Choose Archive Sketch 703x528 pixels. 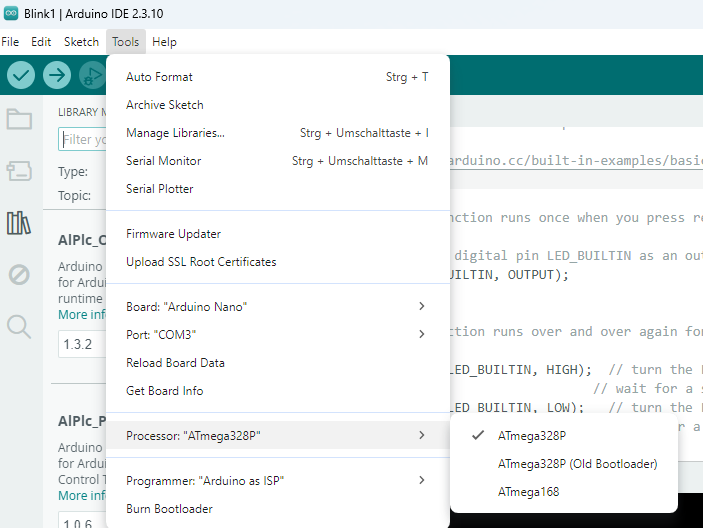(278, 105)
